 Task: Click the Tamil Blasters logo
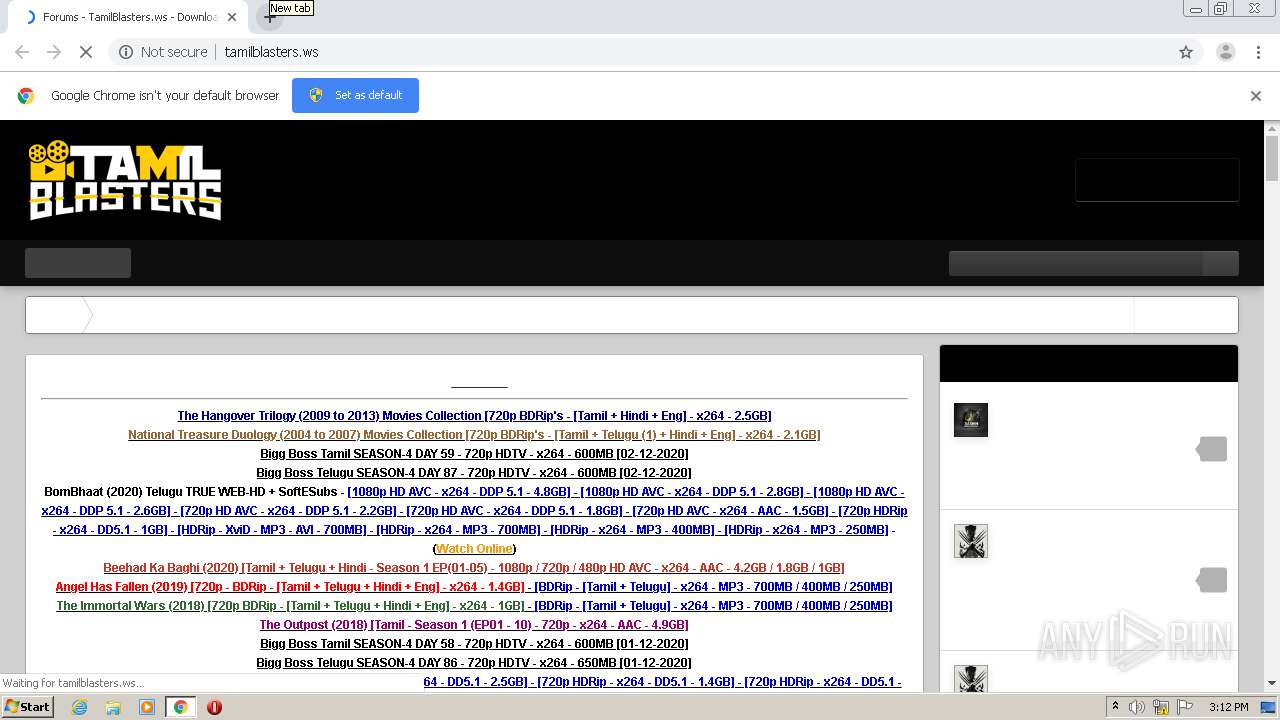pos(125,180)
